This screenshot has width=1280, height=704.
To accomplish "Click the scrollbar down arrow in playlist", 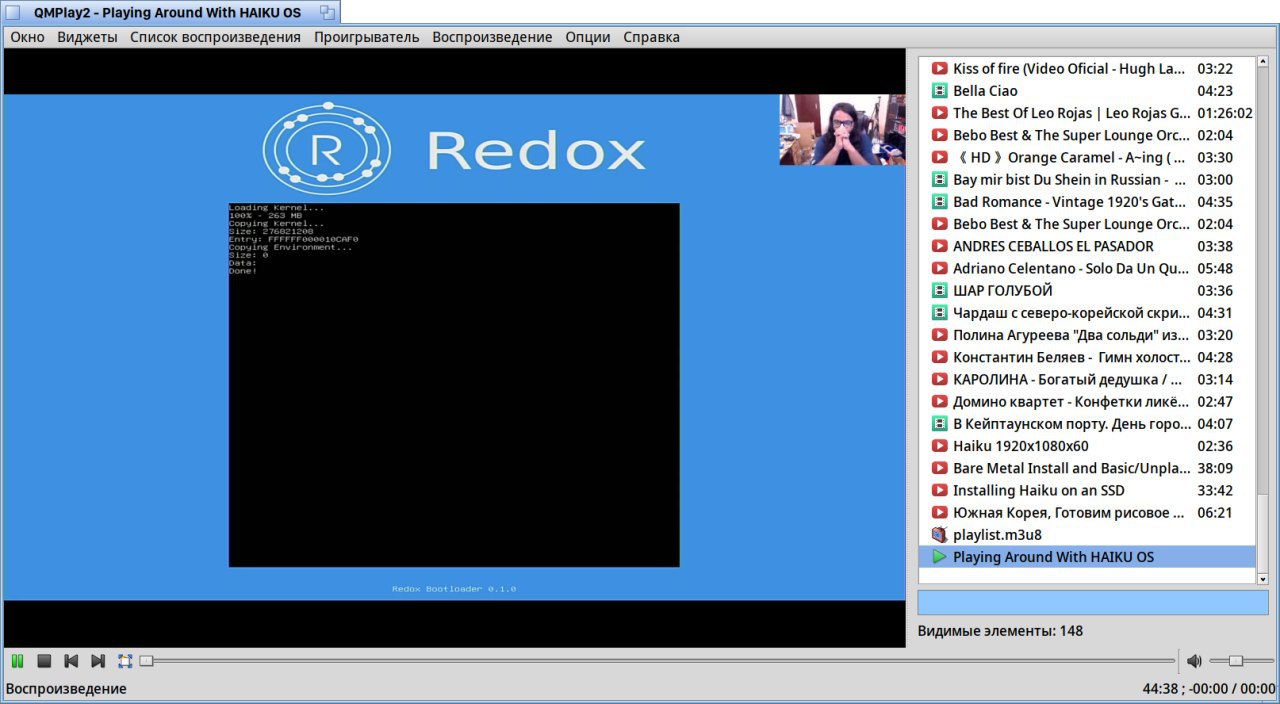I will point(1262,579).
